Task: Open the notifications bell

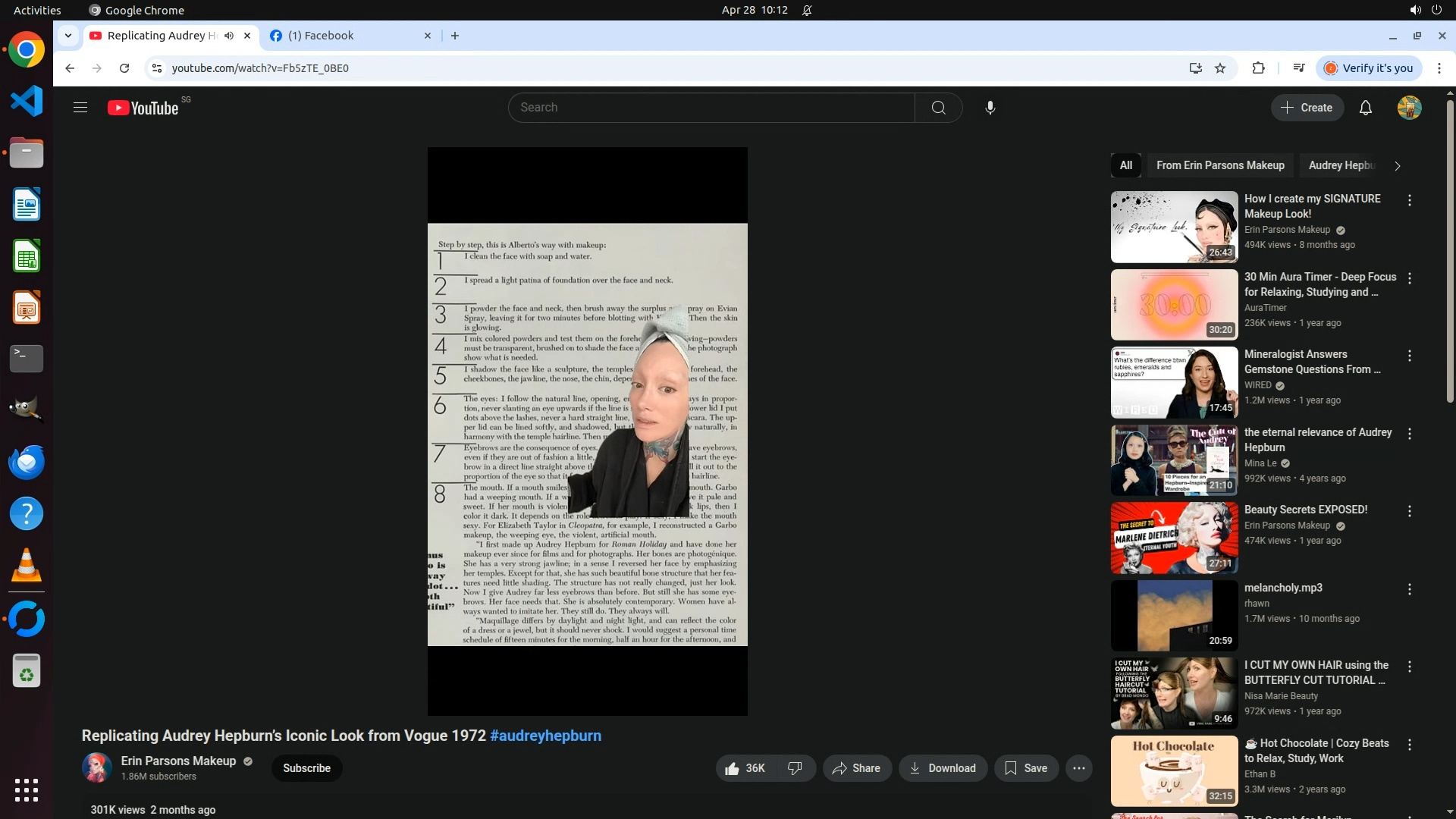Action: click(x=1365, y=108)
